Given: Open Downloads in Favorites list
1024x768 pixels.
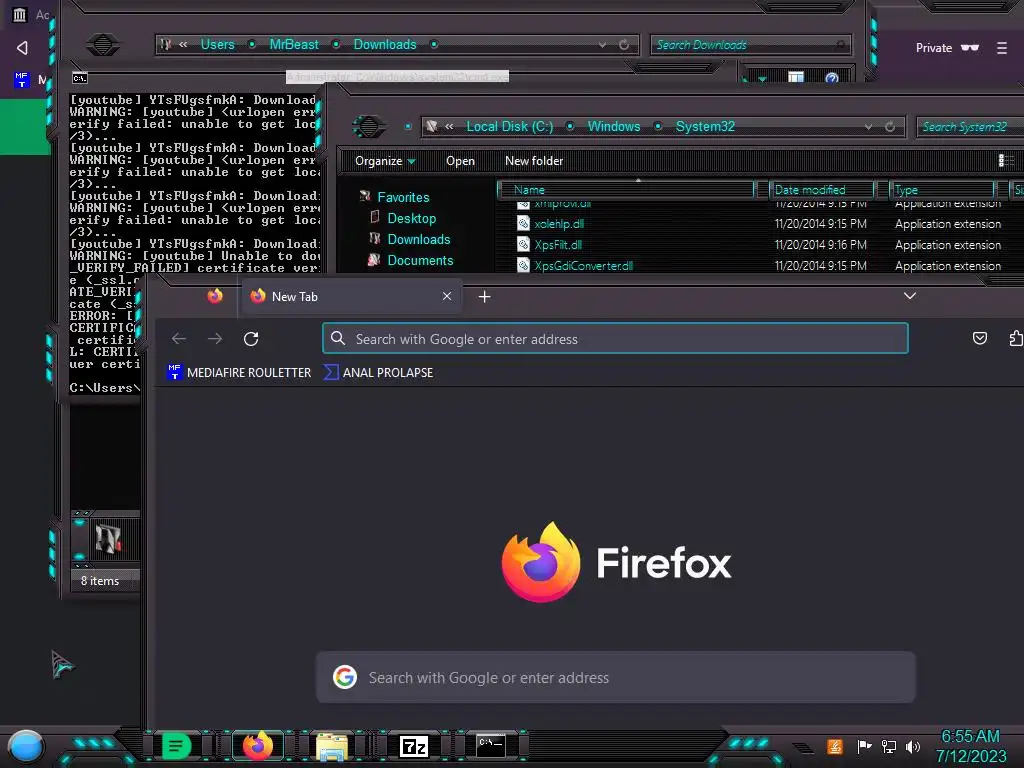Looking at the screenshot, I should click(x=419, y=239).
